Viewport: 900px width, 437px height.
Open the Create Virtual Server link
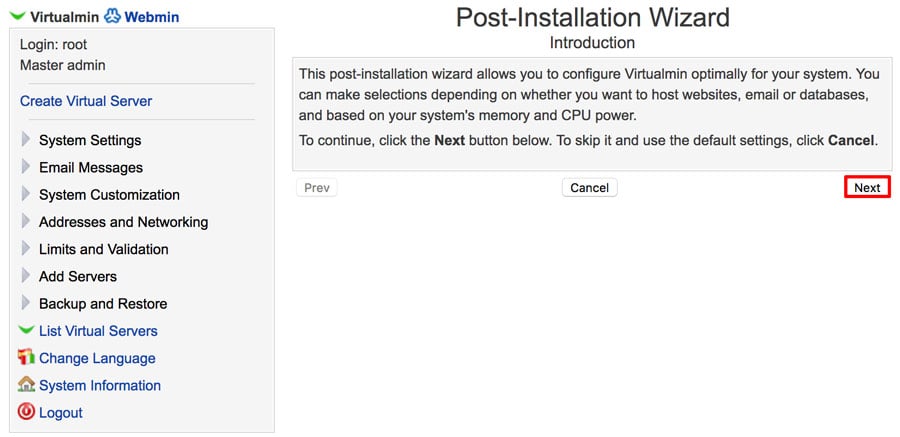tap(86, 101)
